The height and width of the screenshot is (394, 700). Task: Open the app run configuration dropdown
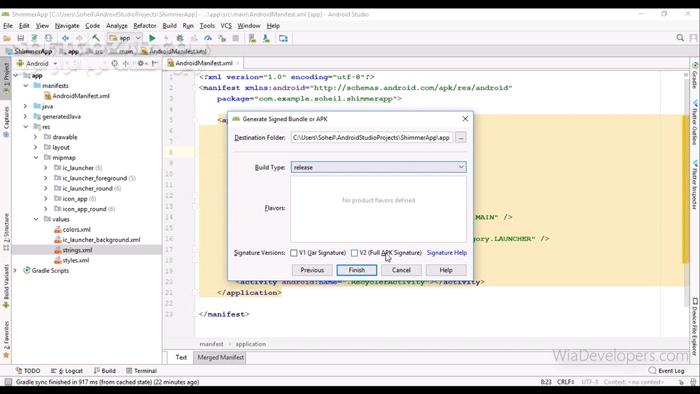coord(125,38)
